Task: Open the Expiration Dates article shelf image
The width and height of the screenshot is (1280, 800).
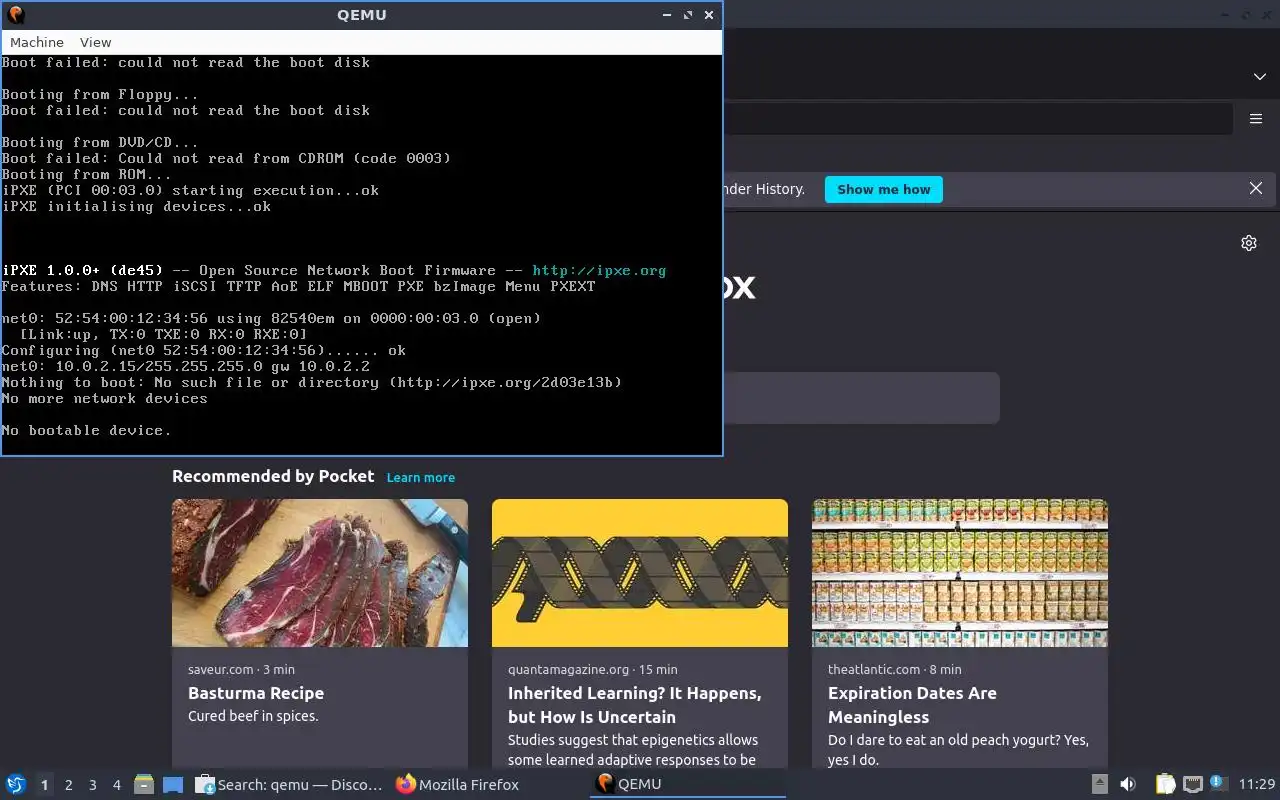Action: 960,573
